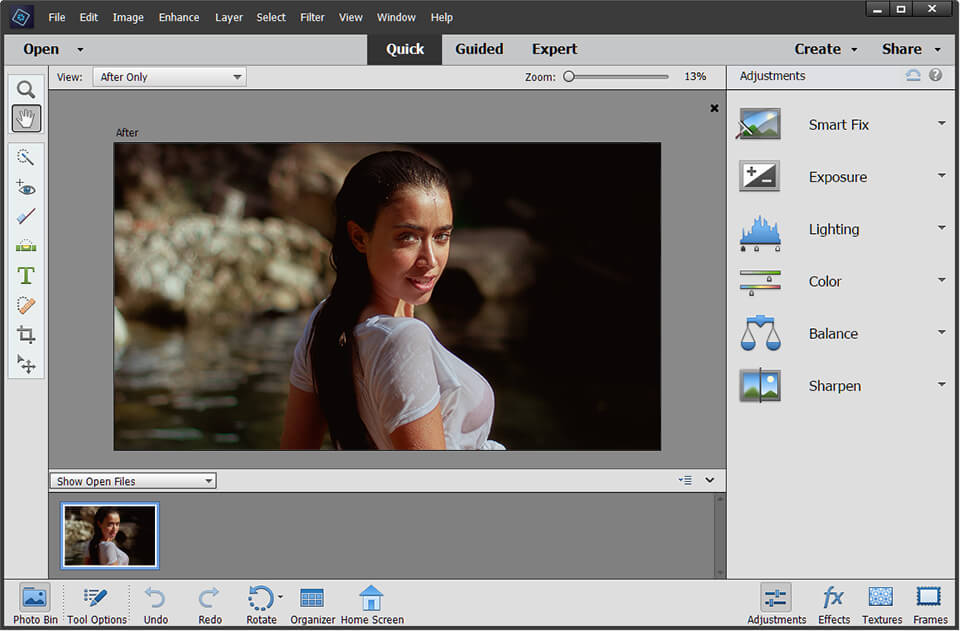Open the View dropdown showing After Only
The width and height of the screenshot is (960, 631).
168,76
